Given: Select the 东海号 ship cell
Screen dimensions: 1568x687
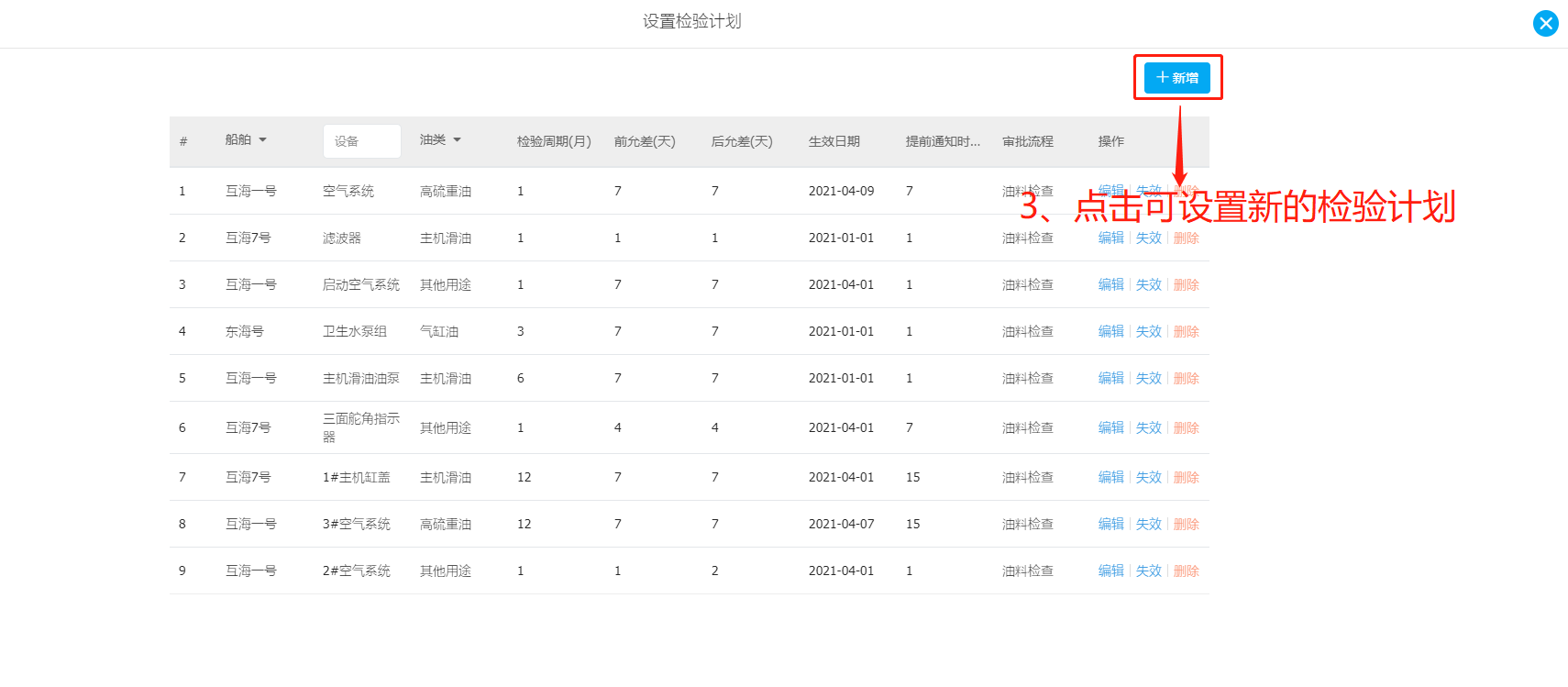Looking at the screenshot, I should [245, 331].
